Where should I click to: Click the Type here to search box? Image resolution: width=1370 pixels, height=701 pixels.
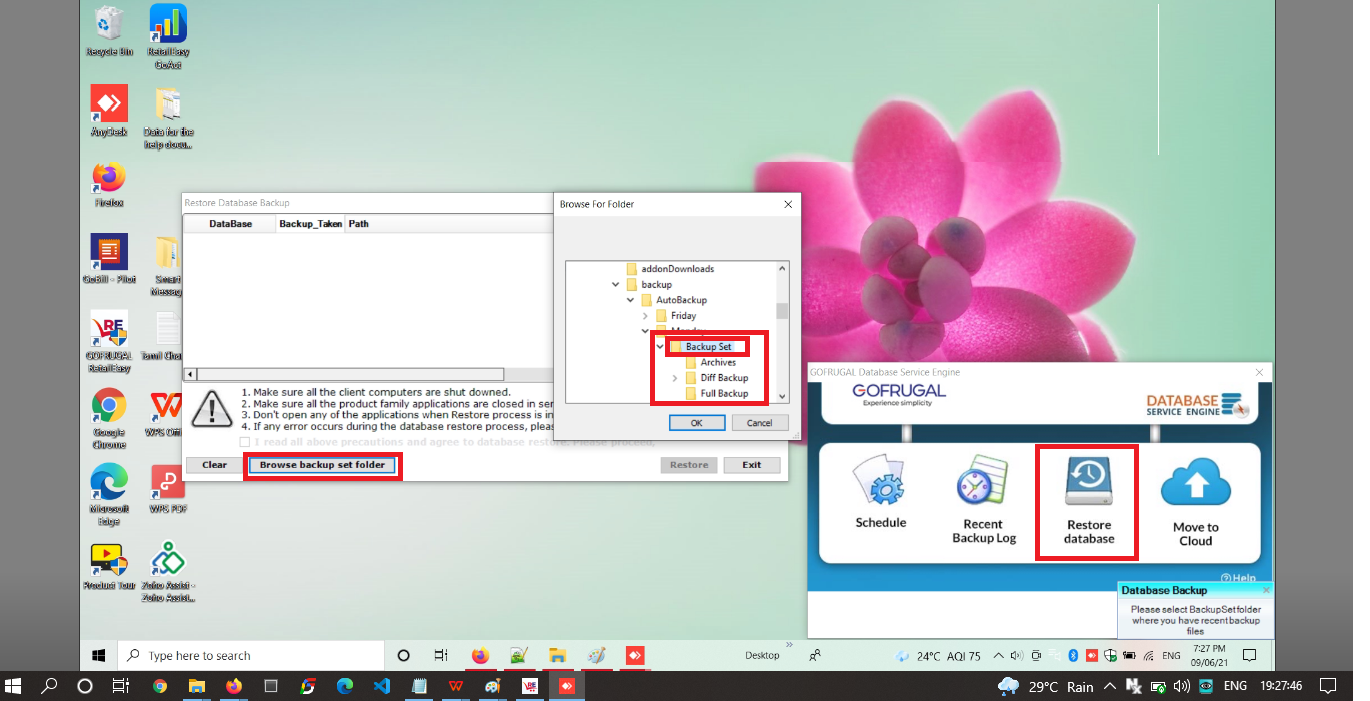point(249,656)
